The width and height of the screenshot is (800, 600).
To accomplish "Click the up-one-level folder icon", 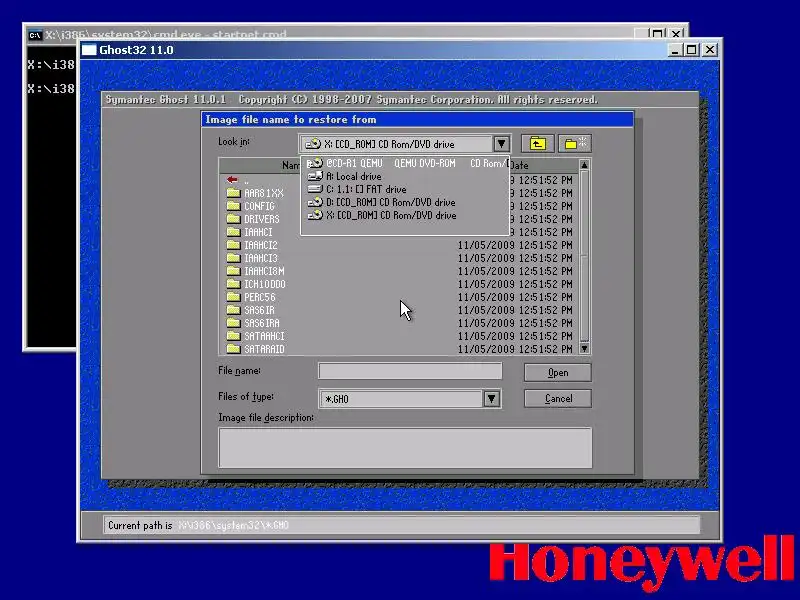I will pyautogui.click(x=537, y=144).
